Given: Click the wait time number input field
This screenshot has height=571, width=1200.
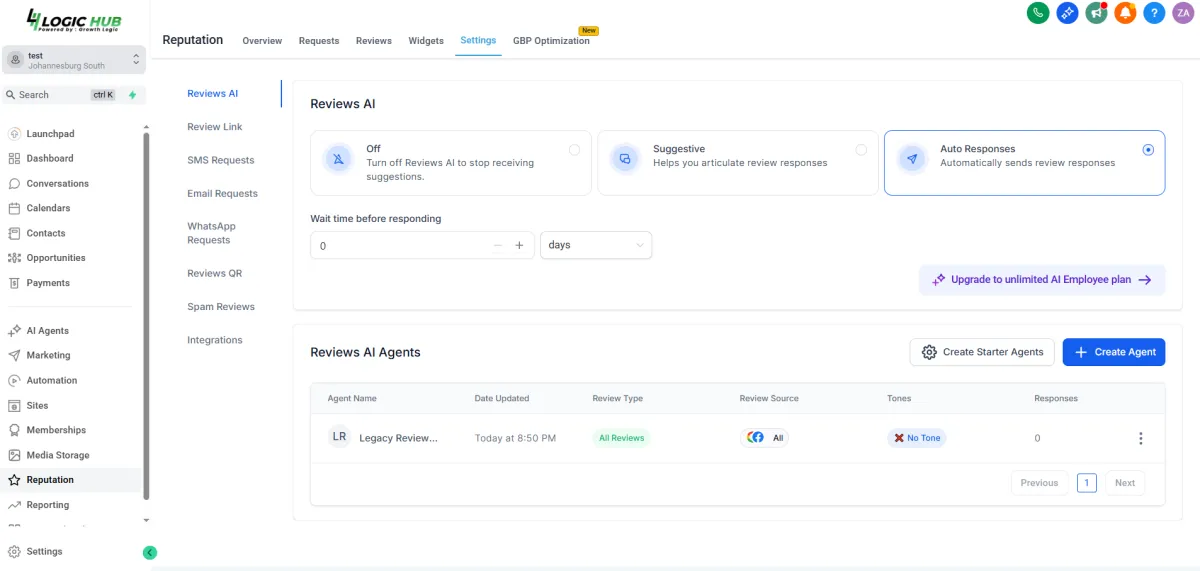Looking at the screenshot, I should tap(400, 245).
